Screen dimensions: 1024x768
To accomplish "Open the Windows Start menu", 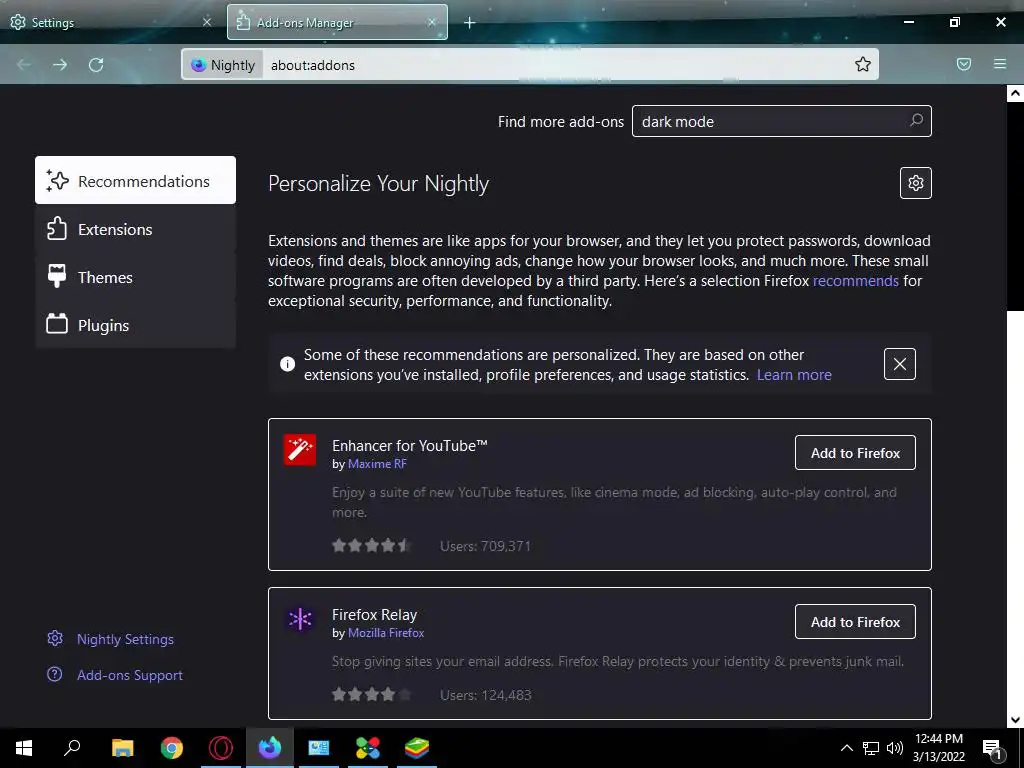I will (x=24, y=748).
